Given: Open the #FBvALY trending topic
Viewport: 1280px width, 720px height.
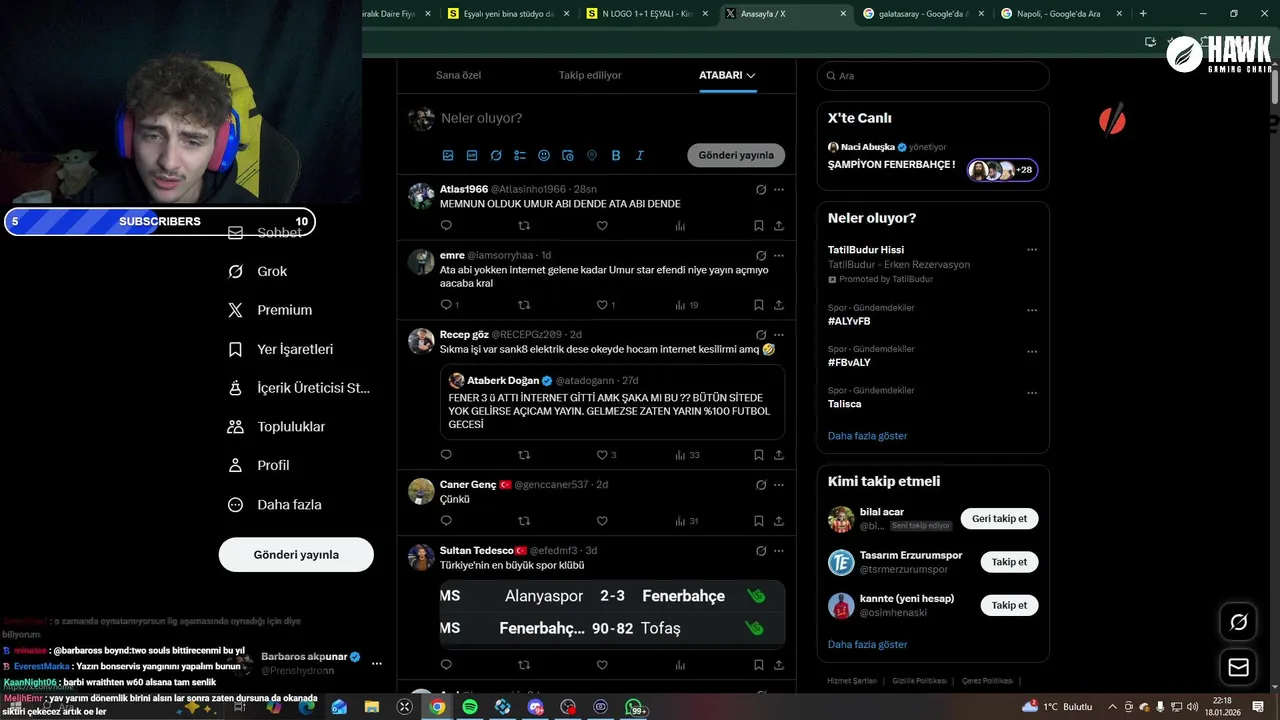Looking at the screenshot, I should tap(849, 363).
